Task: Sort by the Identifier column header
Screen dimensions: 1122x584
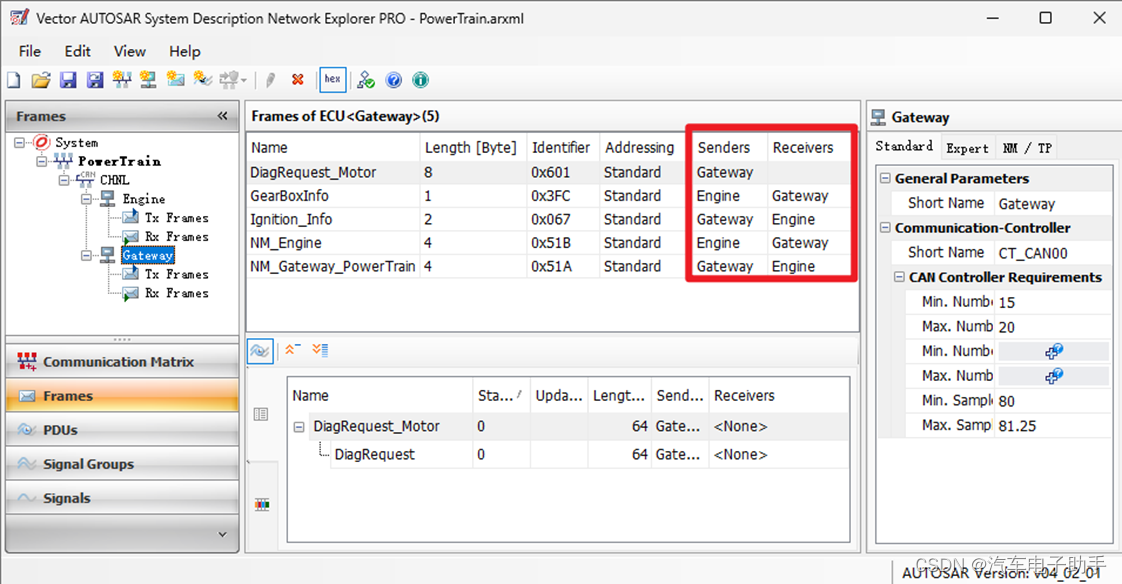Action: 561,147
